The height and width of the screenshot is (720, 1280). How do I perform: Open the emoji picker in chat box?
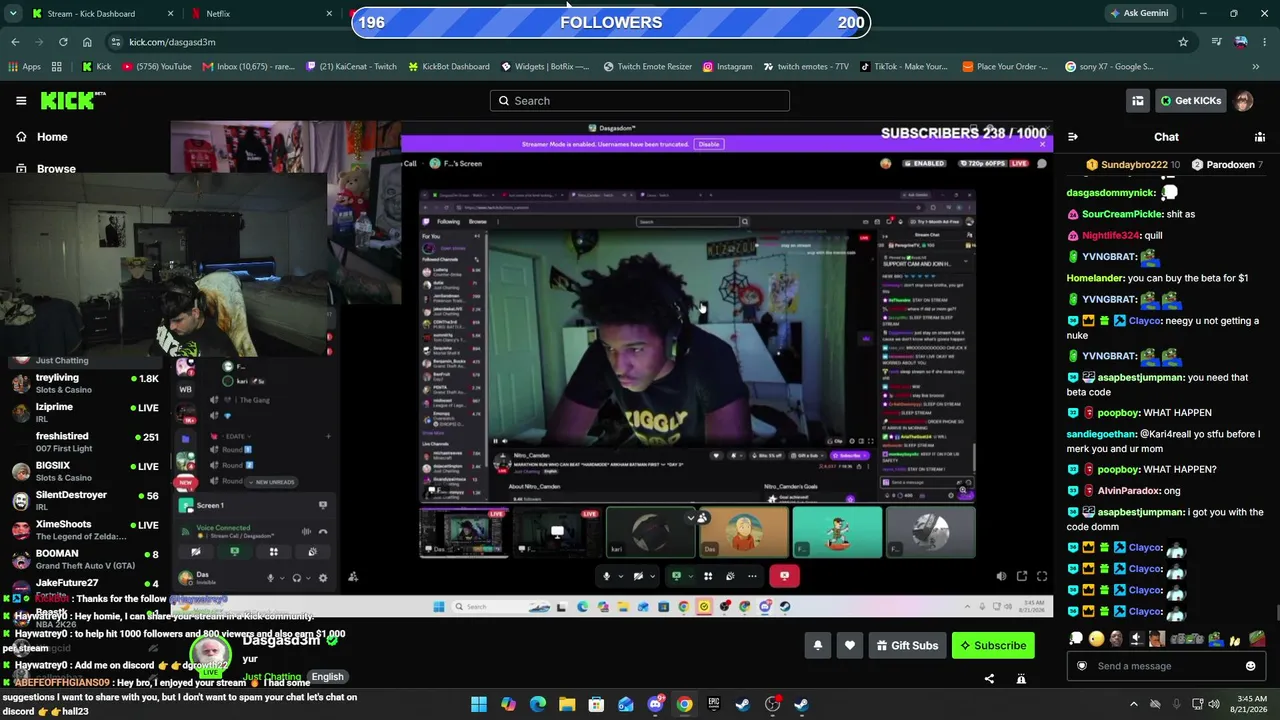pyautogui.click(x=1250, y=666)
